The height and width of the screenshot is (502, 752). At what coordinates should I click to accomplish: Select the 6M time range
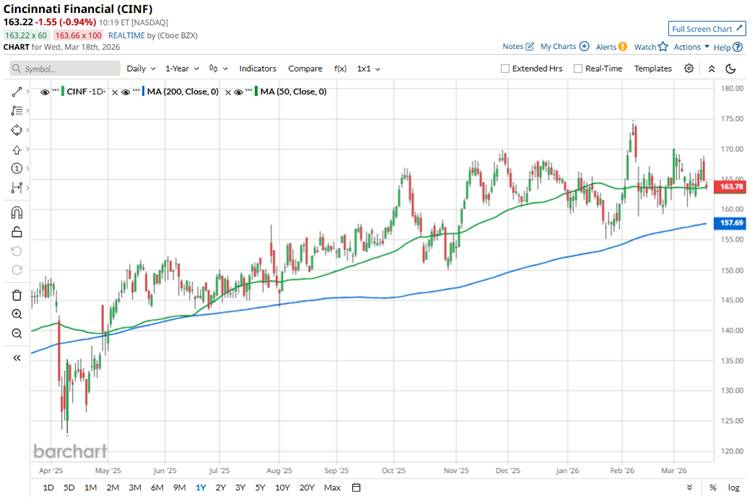coord(157,488)
